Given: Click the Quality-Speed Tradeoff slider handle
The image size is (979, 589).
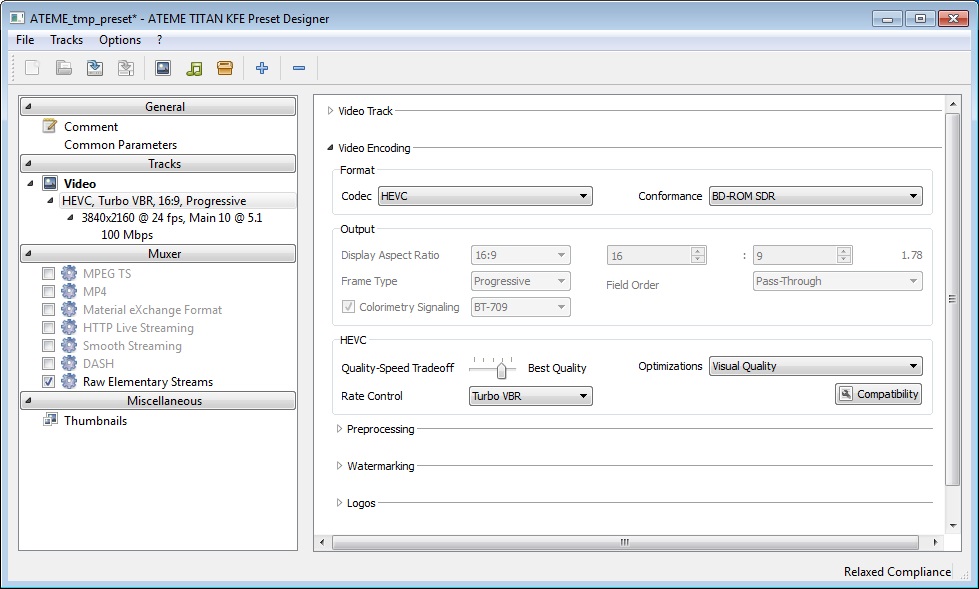Looking at the screenshot, I should pos(501,370).
